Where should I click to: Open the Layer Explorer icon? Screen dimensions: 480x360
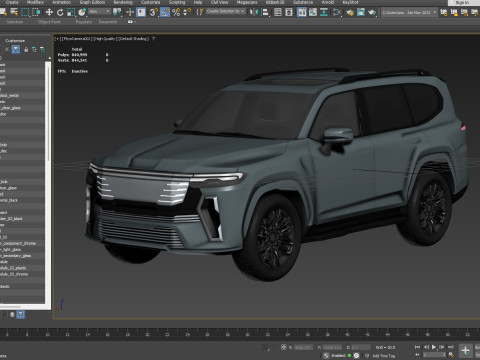tap(289, 13)
